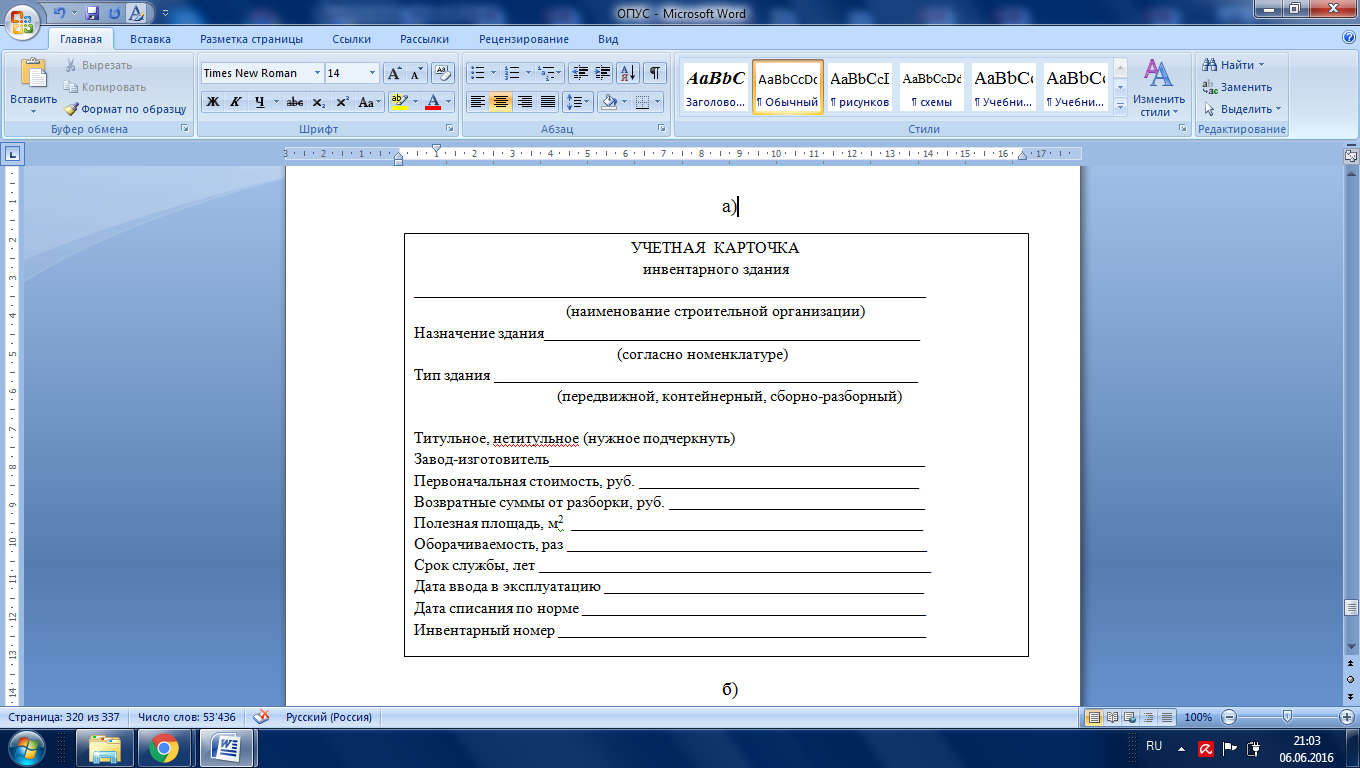Shrink the font size
The width and height of the screenshot is (1360, 768).
tap(416, 73)
